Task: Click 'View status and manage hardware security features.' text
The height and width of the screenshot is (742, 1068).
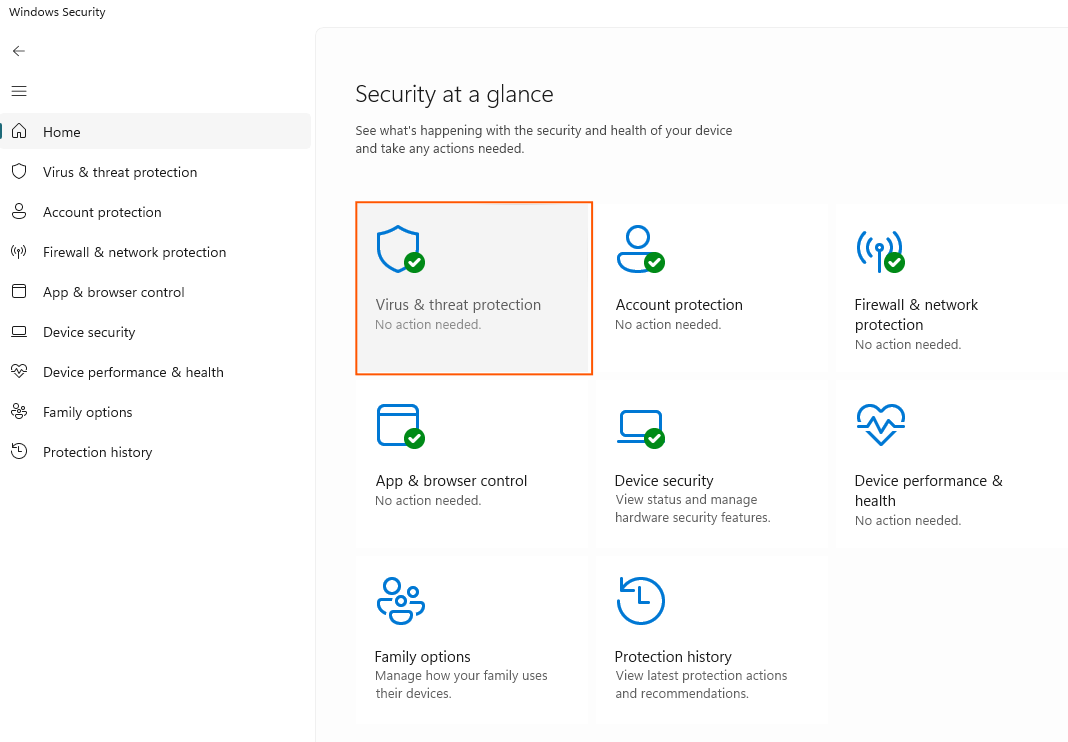Action: point(693,509)
